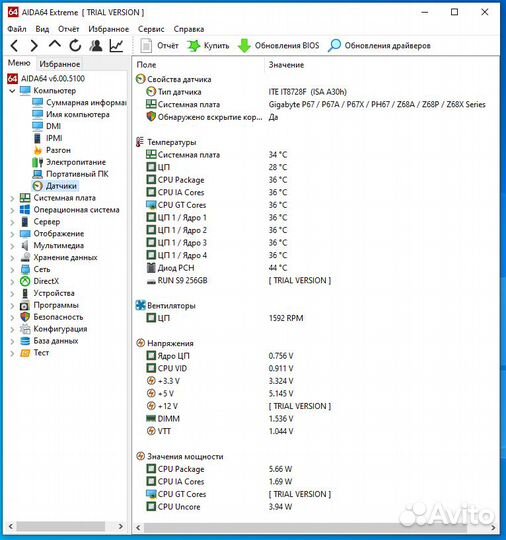
Task: Expand the Сервер tree node
Action: (12, 222)
